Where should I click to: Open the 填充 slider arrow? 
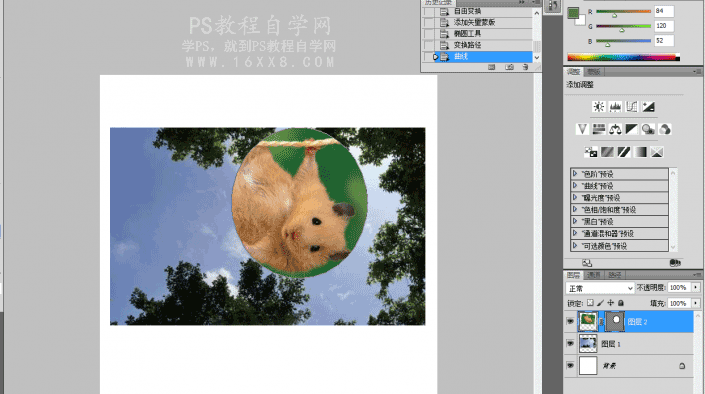point(696,303)
